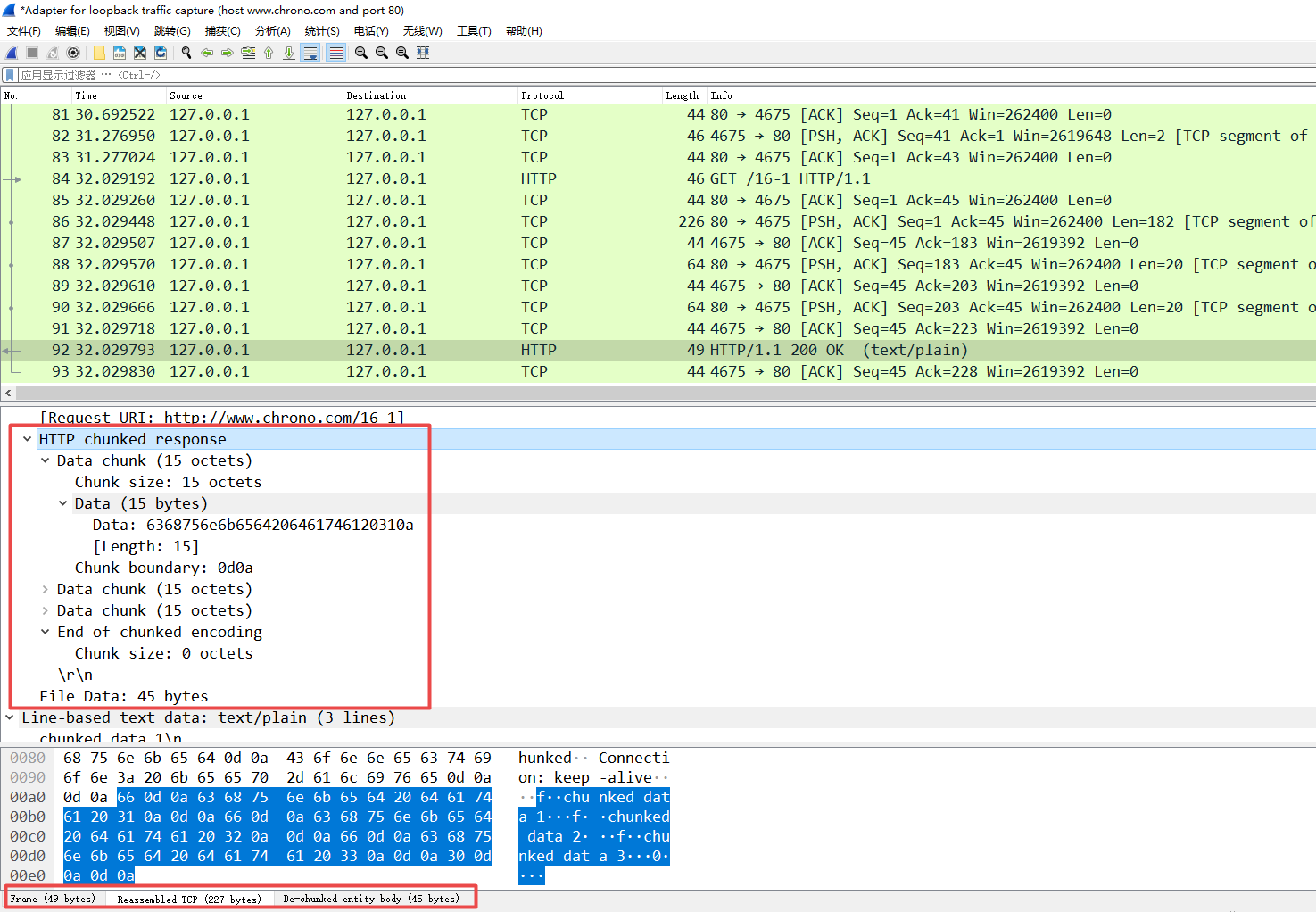
Task: Open the 无线(W) menu
Action: click(x=423, y=31)
